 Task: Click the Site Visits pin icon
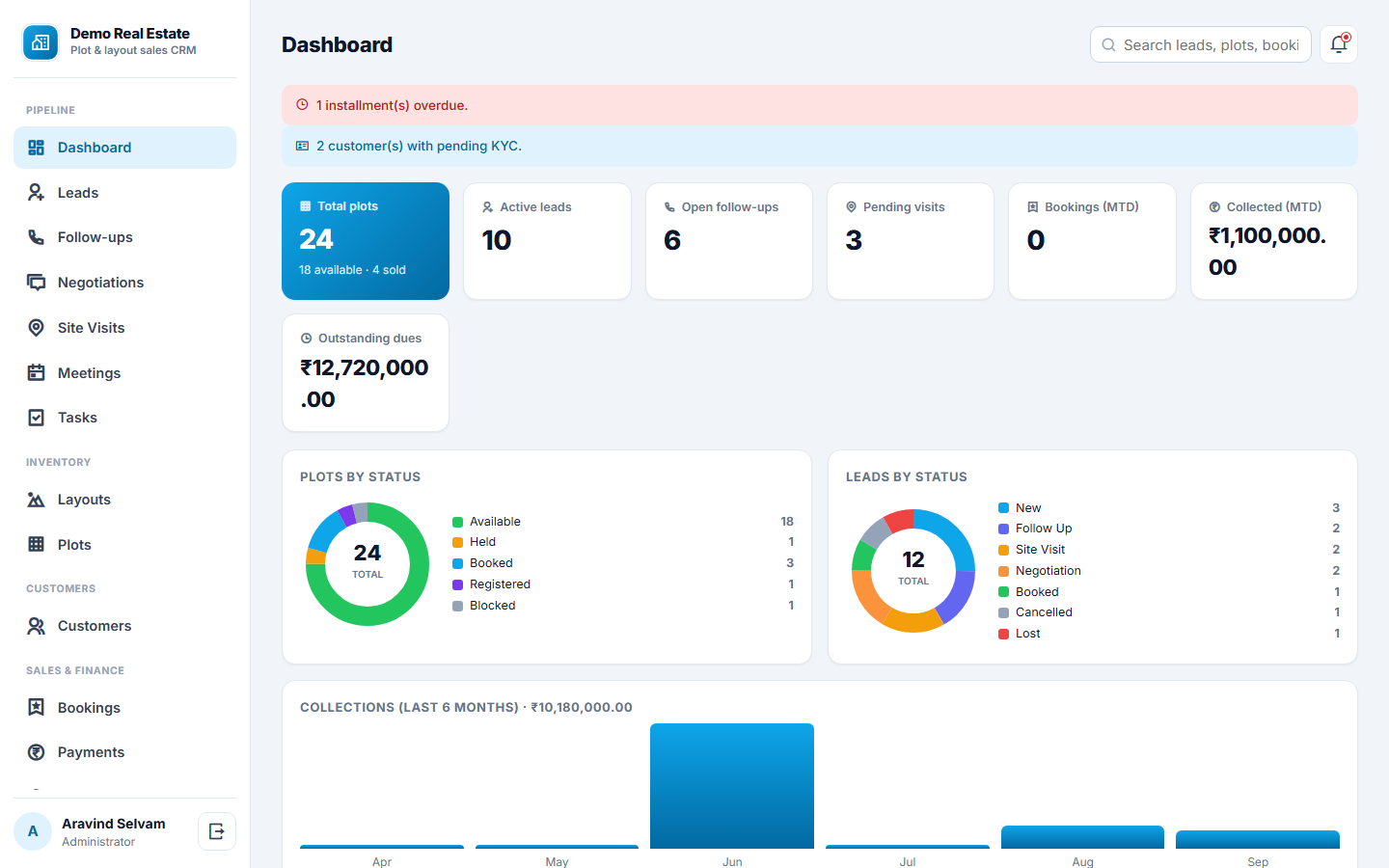tap(37, 328)
